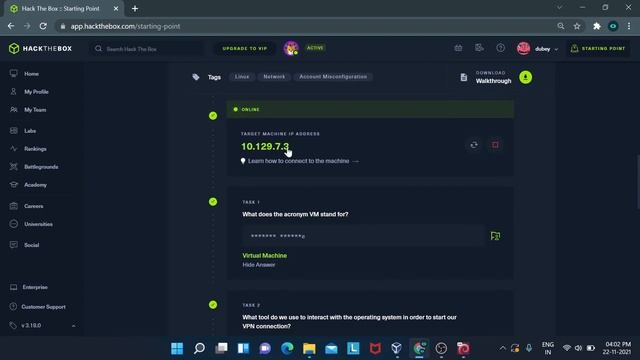
Task: Click the Task 1 submit flag icon
Action: coord(495,236)
